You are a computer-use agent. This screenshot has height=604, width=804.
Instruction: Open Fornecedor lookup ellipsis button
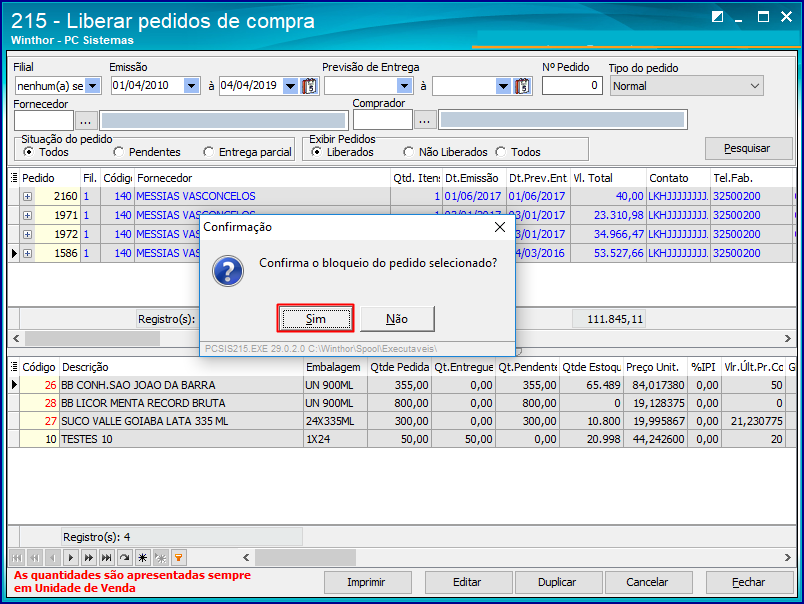tap(86, 120)
